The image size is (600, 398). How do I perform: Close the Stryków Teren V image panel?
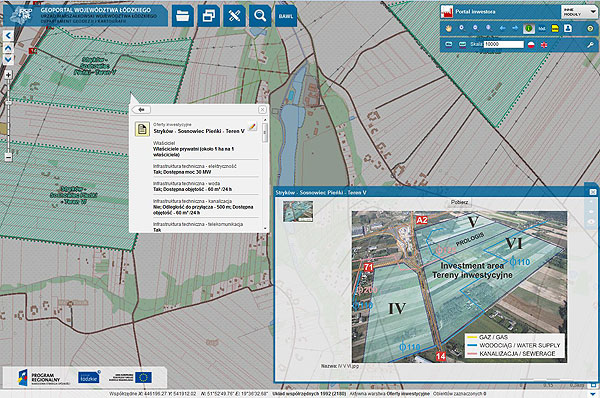[x=593, y=192]
